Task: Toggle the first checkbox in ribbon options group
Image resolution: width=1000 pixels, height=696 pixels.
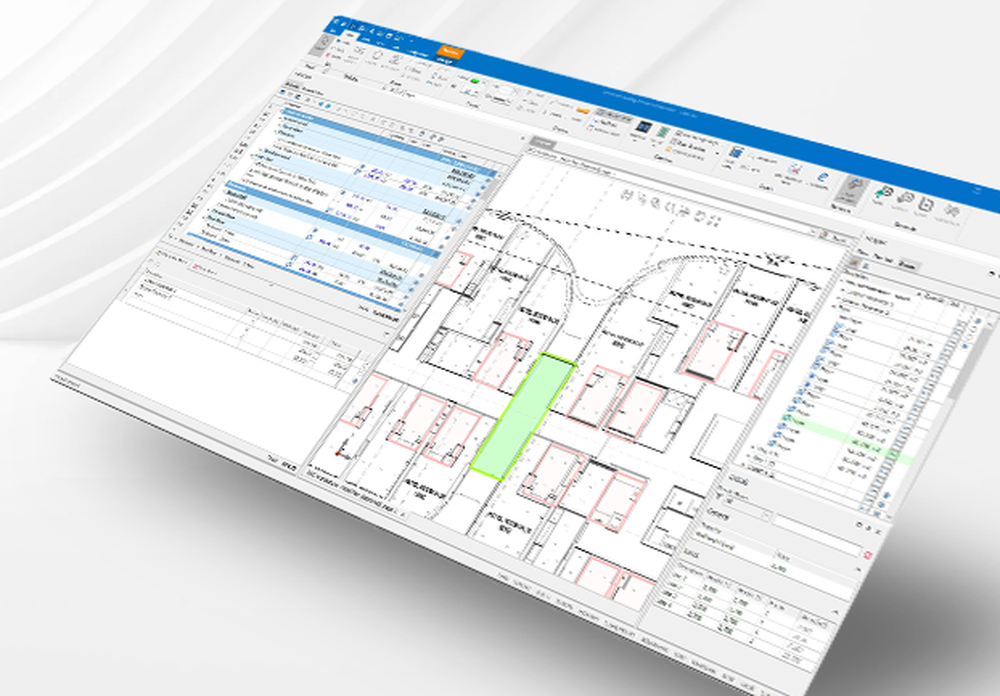Action: click(x=679, y=133)
